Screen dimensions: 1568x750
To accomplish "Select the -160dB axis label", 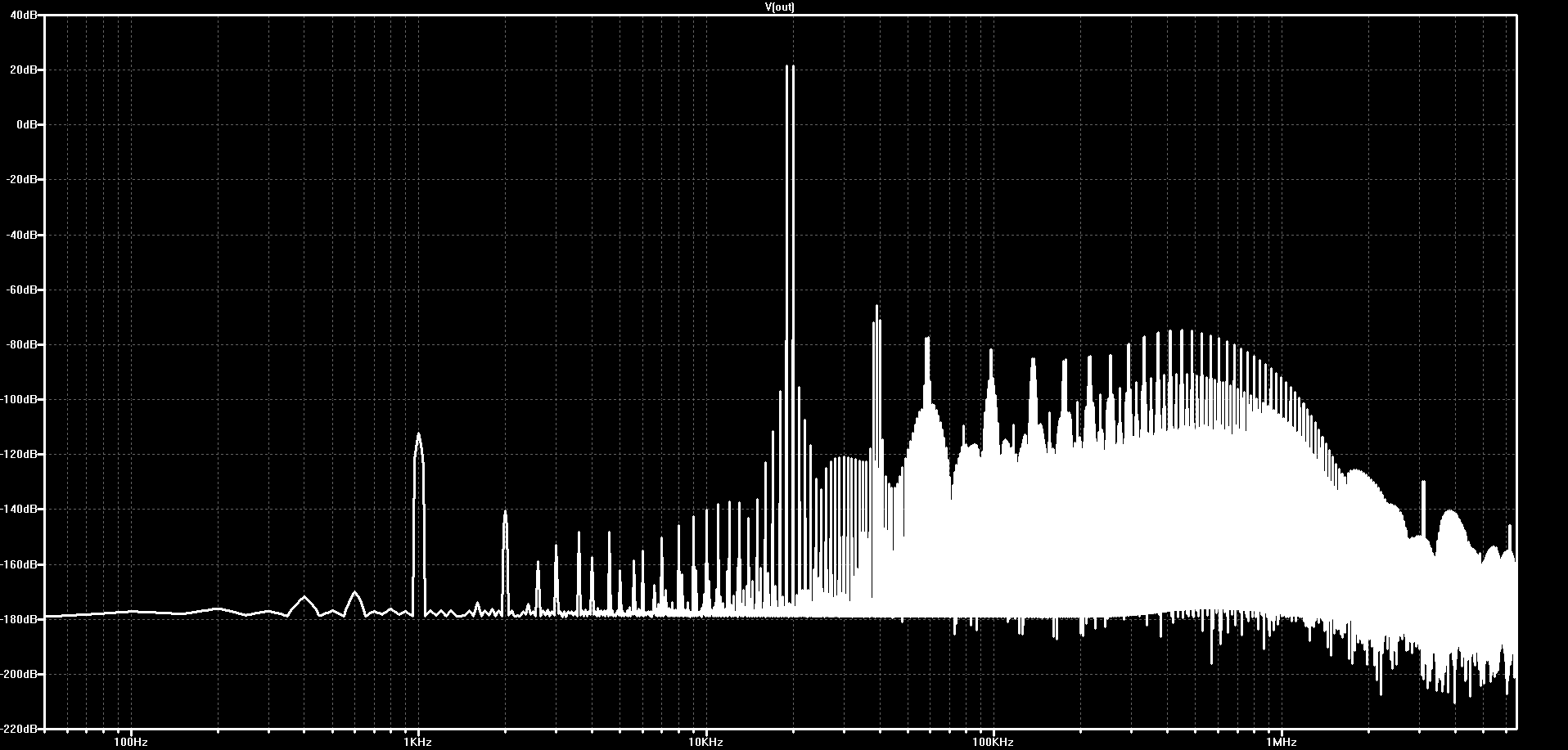I will point(20,564).
